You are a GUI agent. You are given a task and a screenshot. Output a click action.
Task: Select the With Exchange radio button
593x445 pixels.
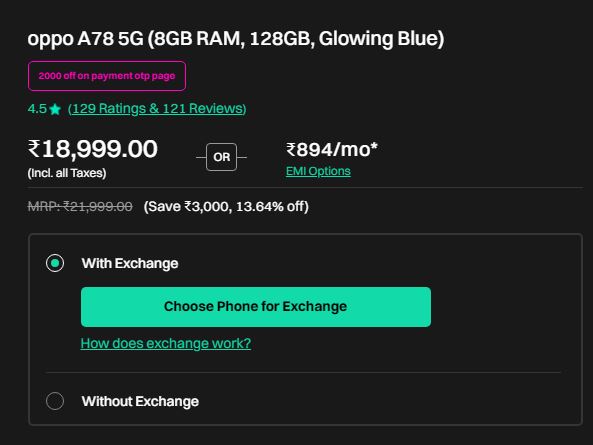click(x=55, y=263)
